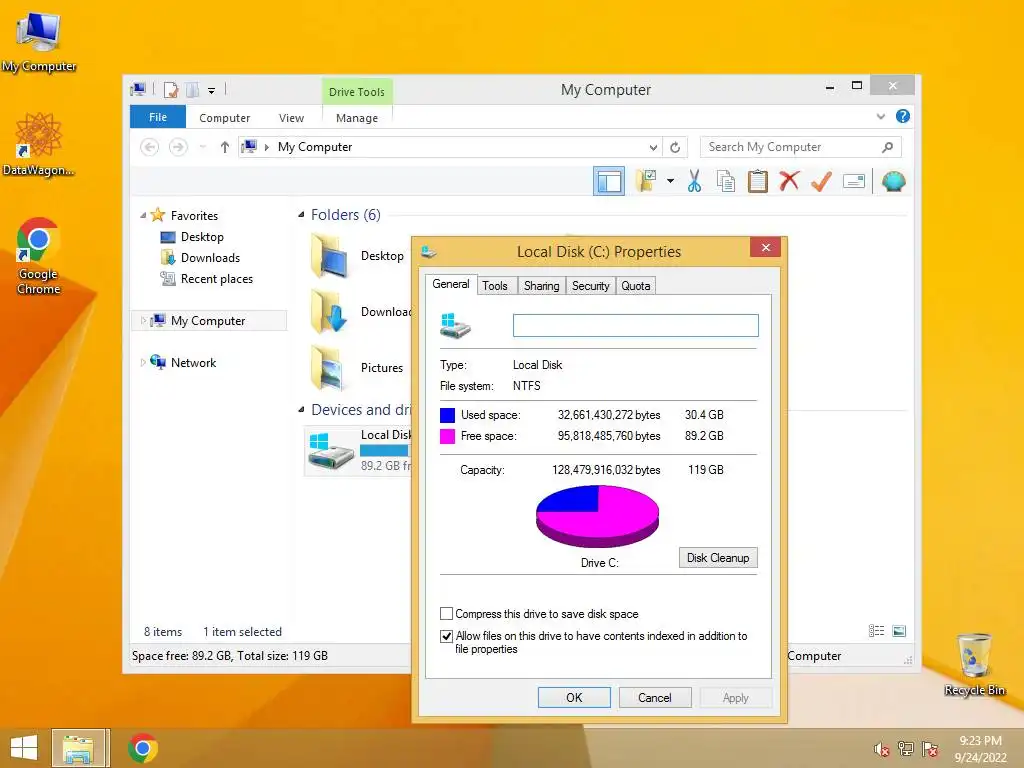
Task: Click the Drive Tools contextual tab header
Action: pos(357,91)
